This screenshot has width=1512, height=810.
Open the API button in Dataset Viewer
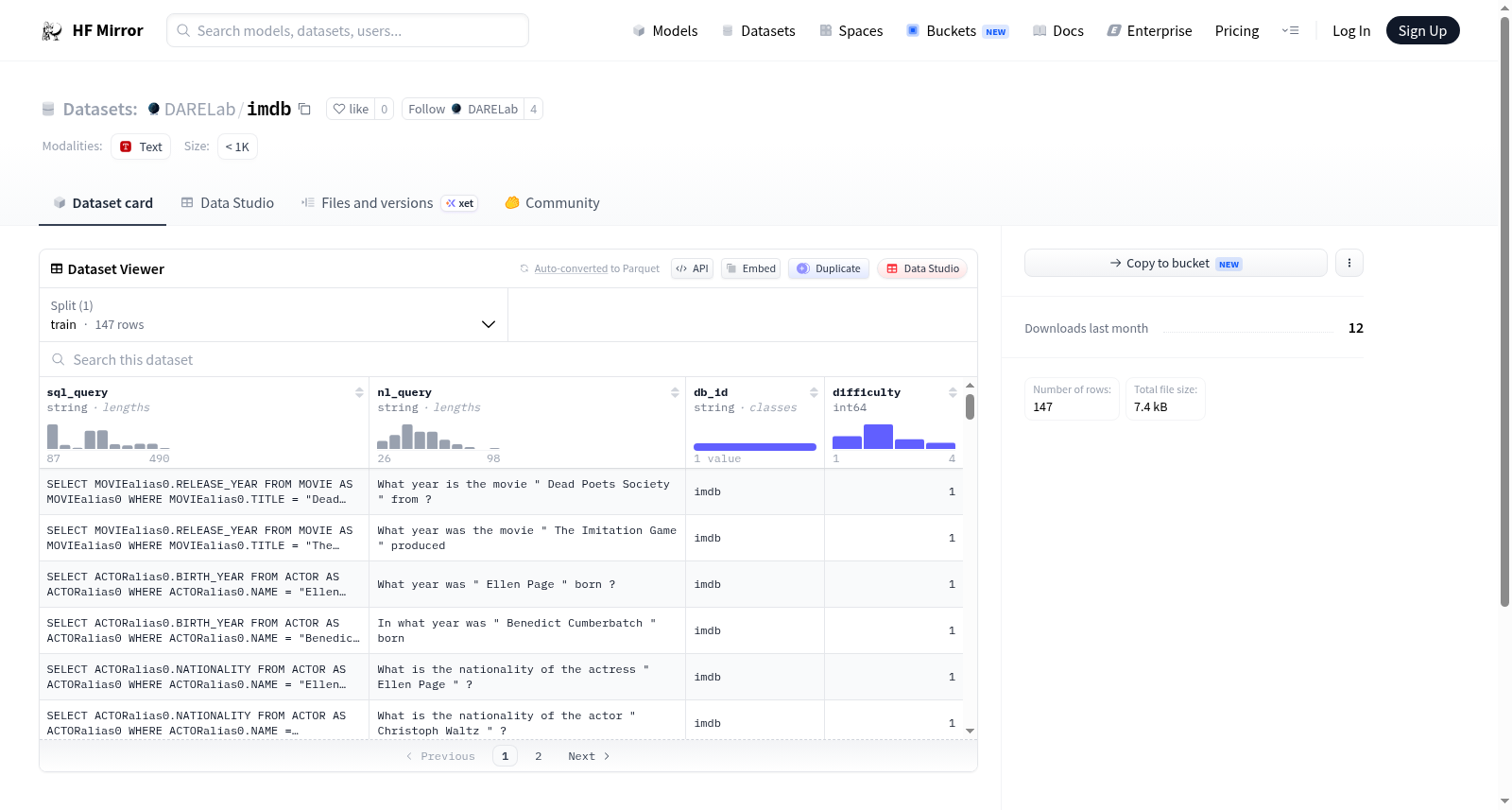click(x=692, y=268)
